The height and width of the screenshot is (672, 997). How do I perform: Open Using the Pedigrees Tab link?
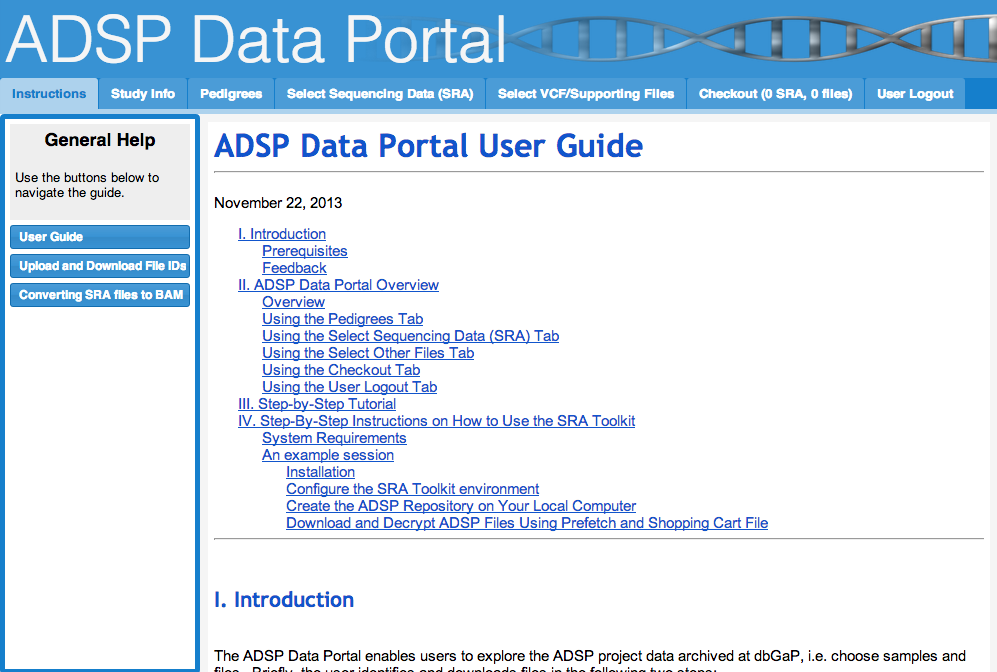click(343, 319)
